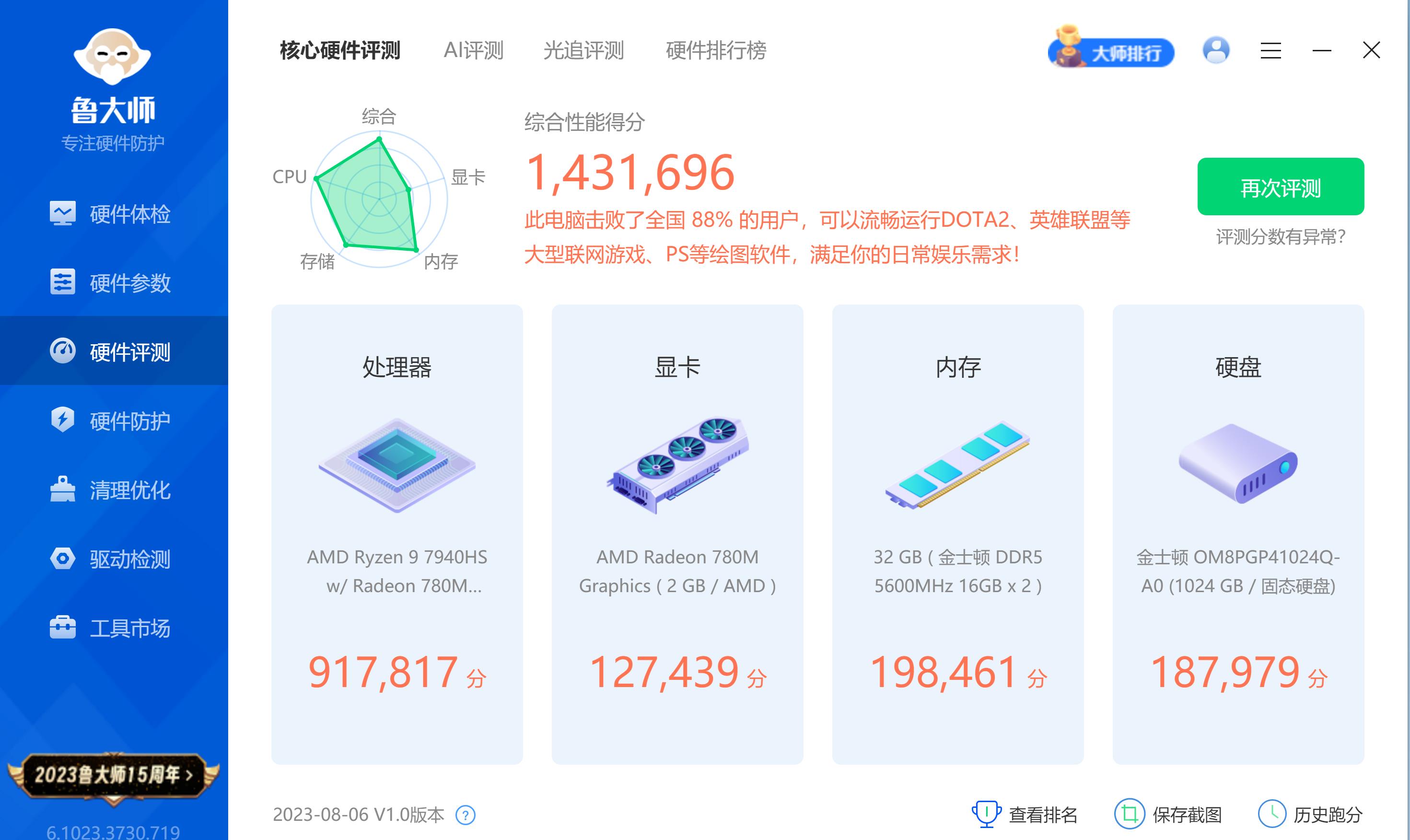Open the user avatar account icon

(1216, 51)
